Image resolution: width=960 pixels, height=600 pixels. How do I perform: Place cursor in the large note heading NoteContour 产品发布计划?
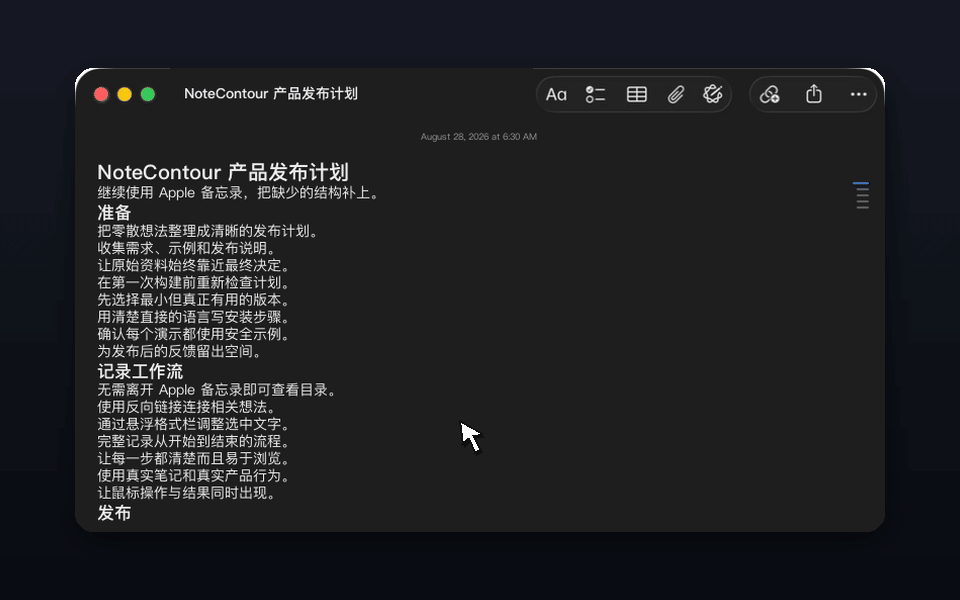[x=223, y=172]
